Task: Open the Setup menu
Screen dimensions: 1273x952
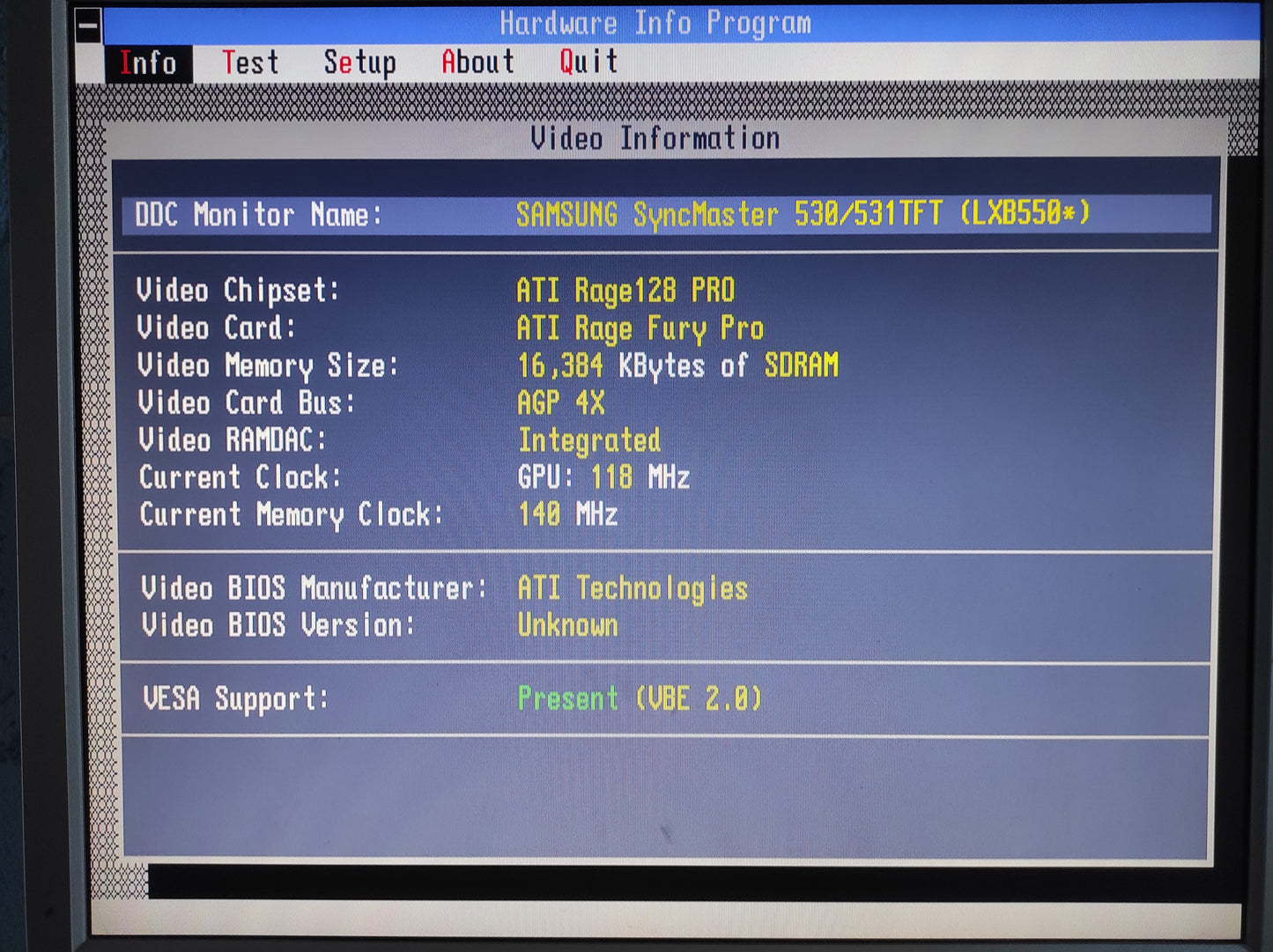Action: point(360,62)
